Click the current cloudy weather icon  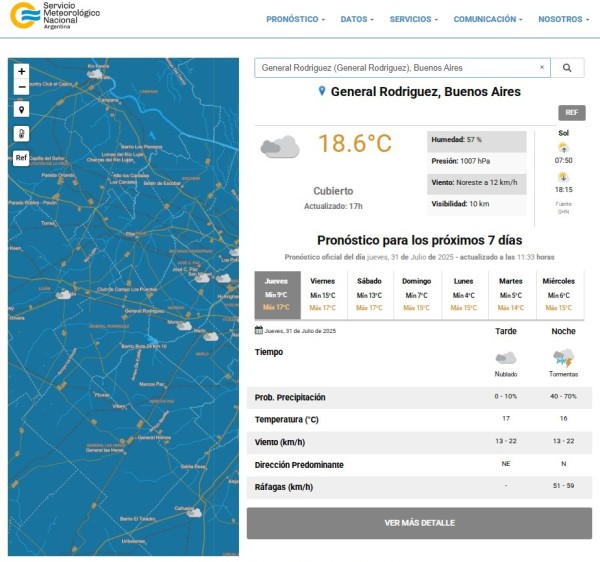pyautogui.click(x=280, y=147)
